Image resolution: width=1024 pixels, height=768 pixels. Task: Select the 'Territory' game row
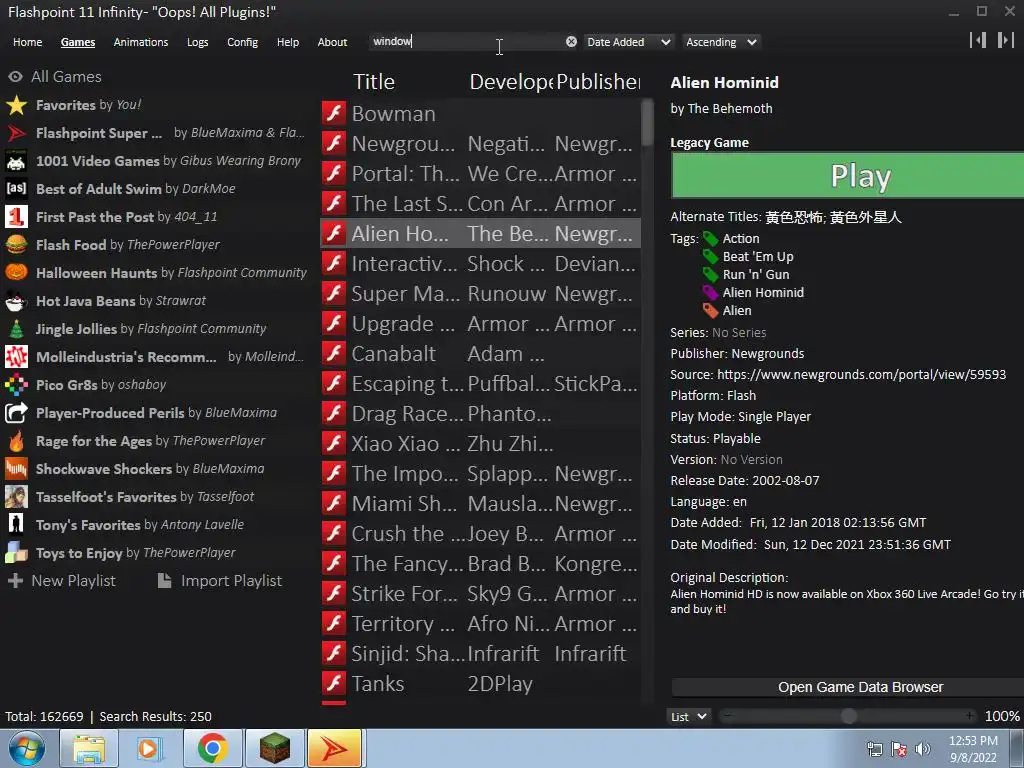point(480,624)
